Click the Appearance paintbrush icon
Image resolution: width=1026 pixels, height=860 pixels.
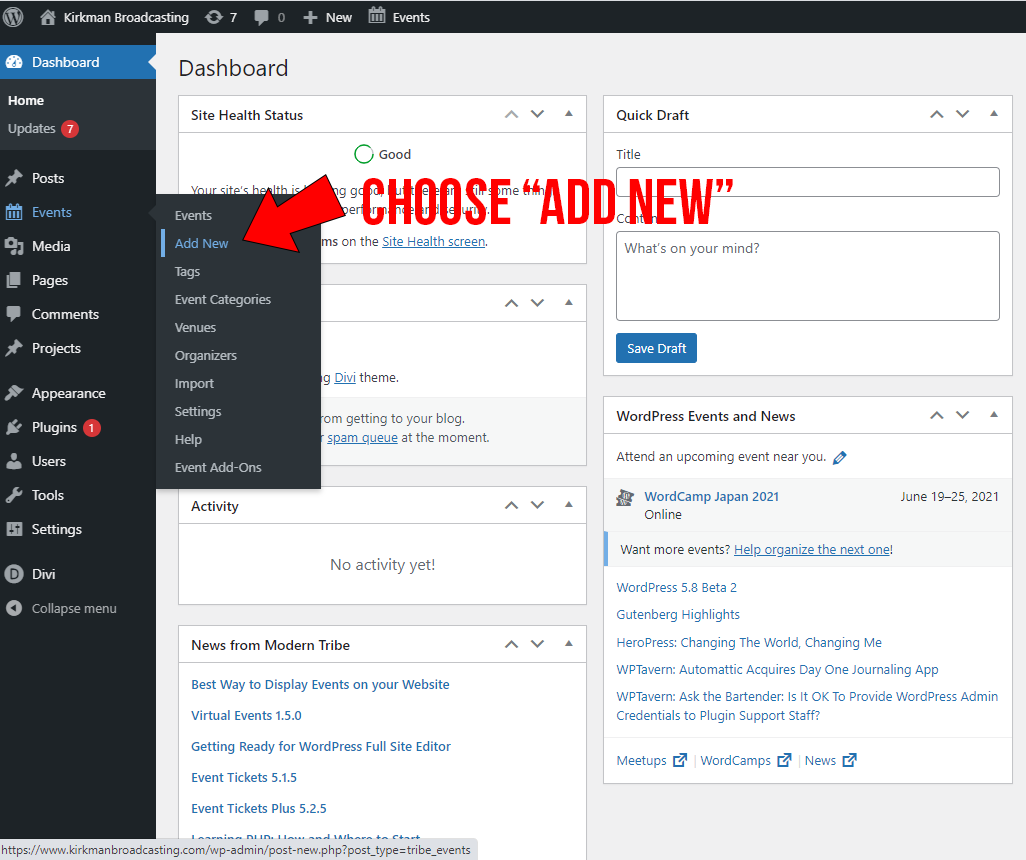click(14, 393)
